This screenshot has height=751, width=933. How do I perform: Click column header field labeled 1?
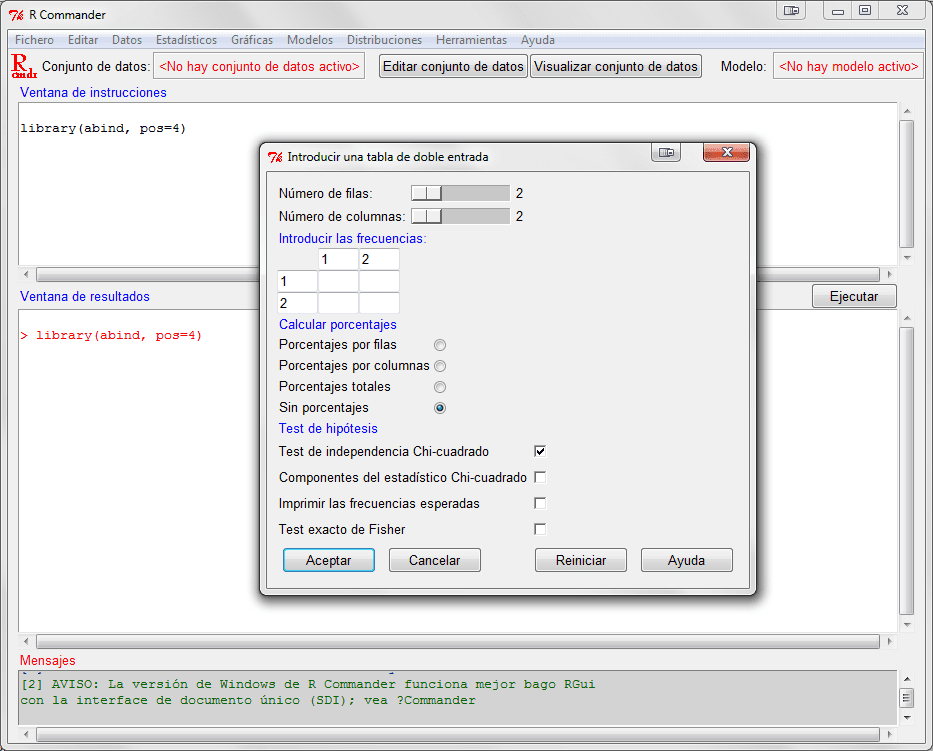pyautogui.click(x=338, y=259)
